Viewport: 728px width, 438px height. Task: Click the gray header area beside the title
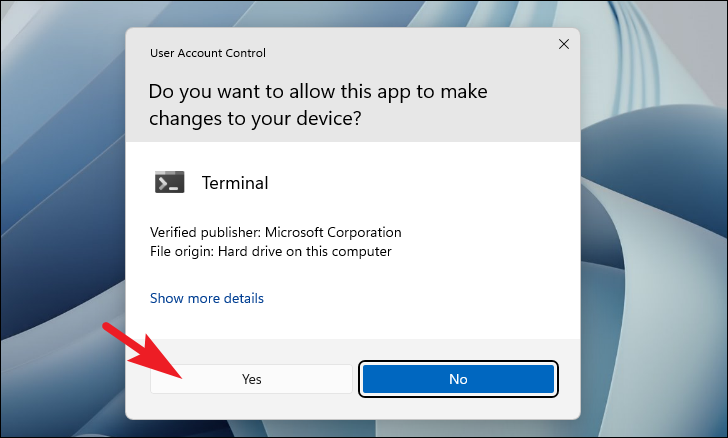tap(409, 53)
